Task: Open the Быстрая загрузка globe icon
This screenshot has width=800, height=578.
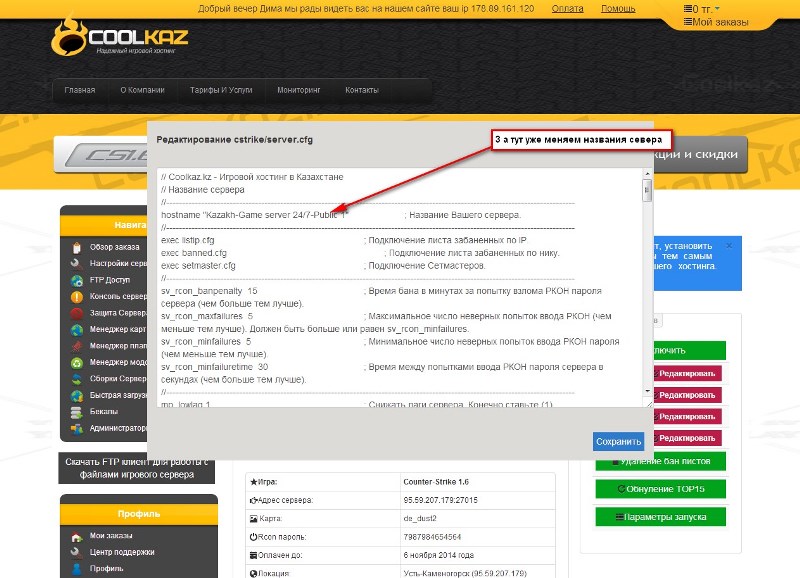Action: click(77, 395)
